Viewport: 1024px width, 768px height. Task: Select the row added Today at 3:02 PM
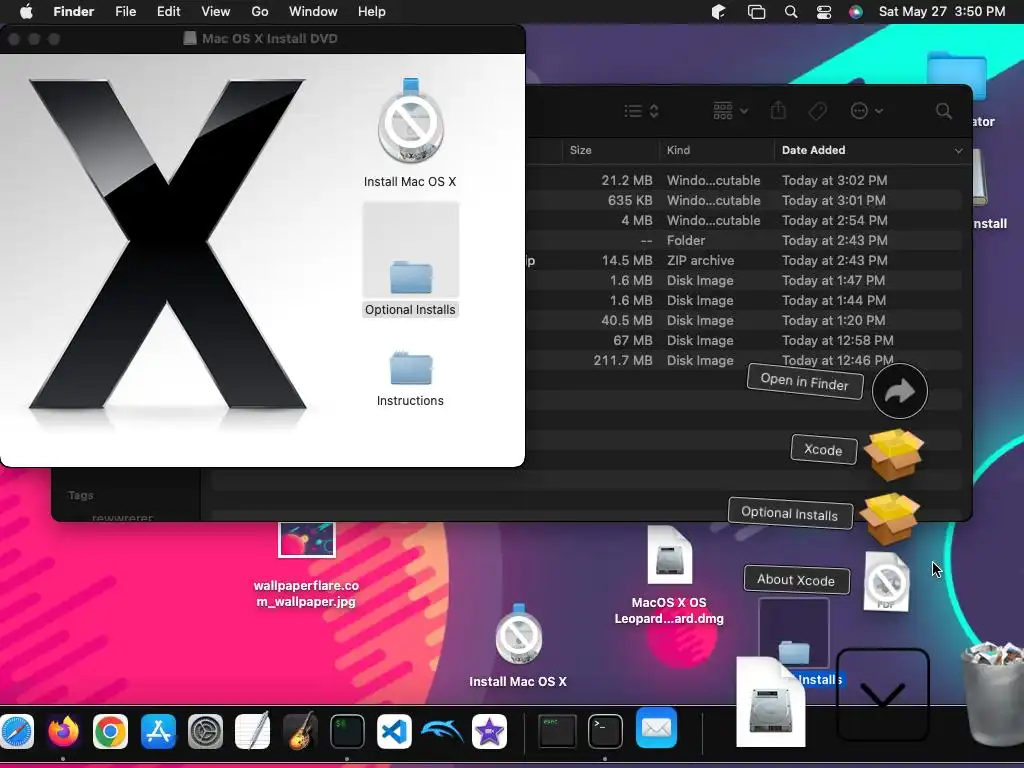coord(744,180)
